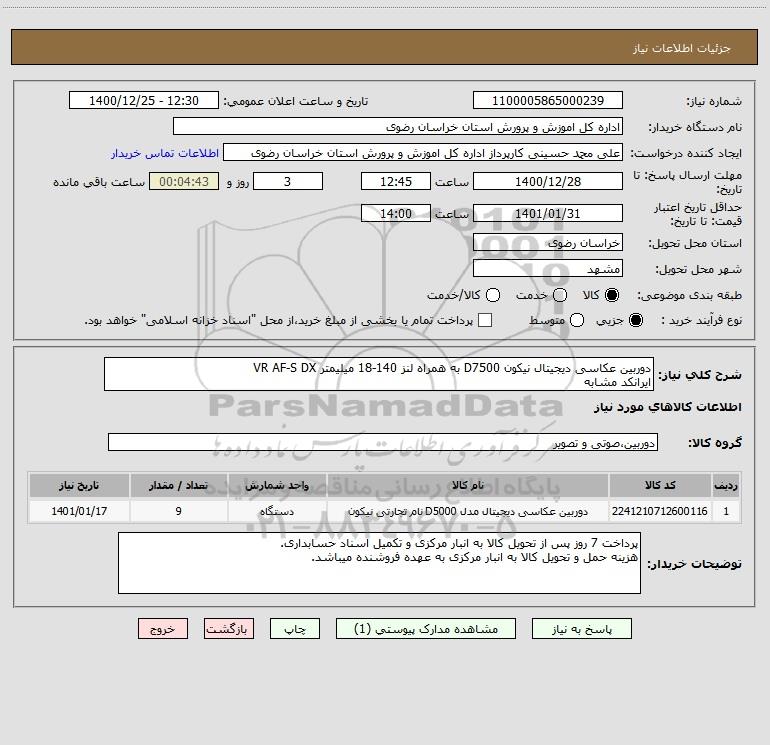Click the delivery province field خراسان رضوی

[x=548, y=242]
